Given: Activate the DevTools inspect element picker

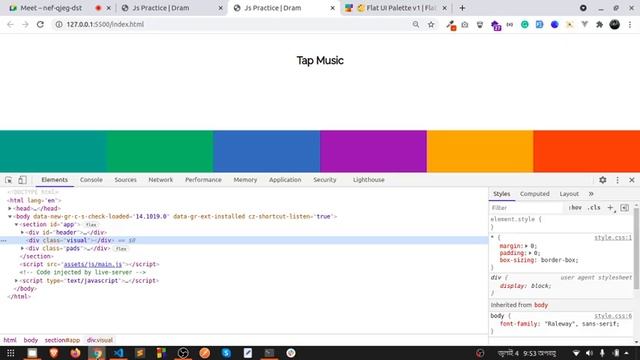Looking at the screenshot, I should coord(9,180).
